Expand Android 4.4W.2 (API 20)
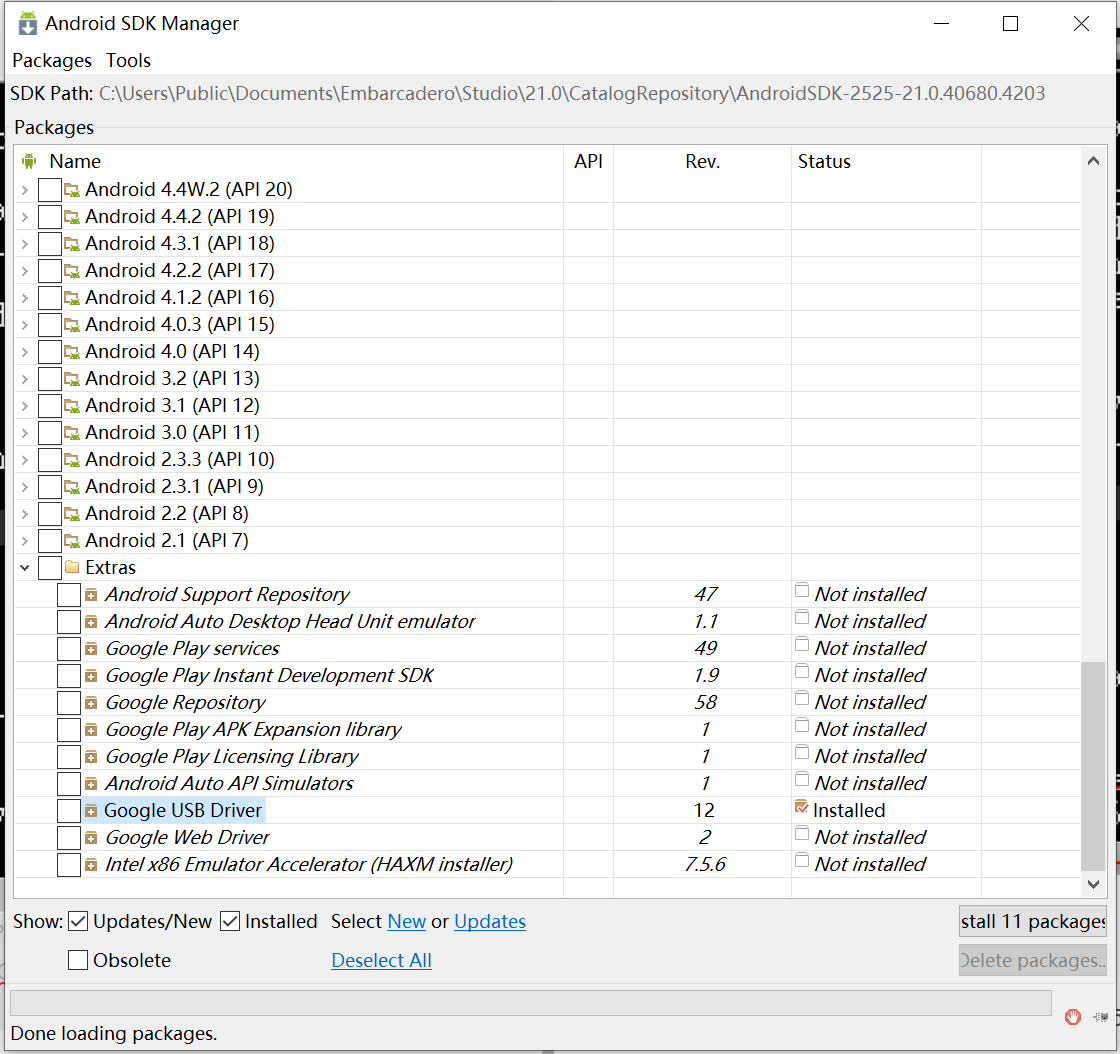 pos(22,189)
